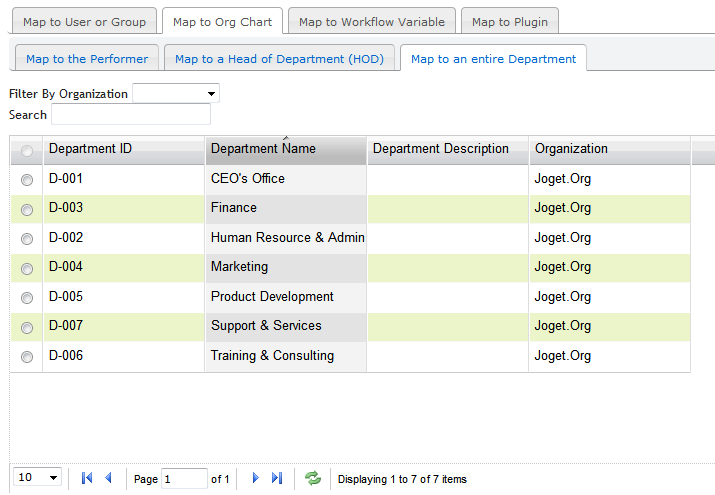Open the Map to Plugin tab

tap(509, 22)
